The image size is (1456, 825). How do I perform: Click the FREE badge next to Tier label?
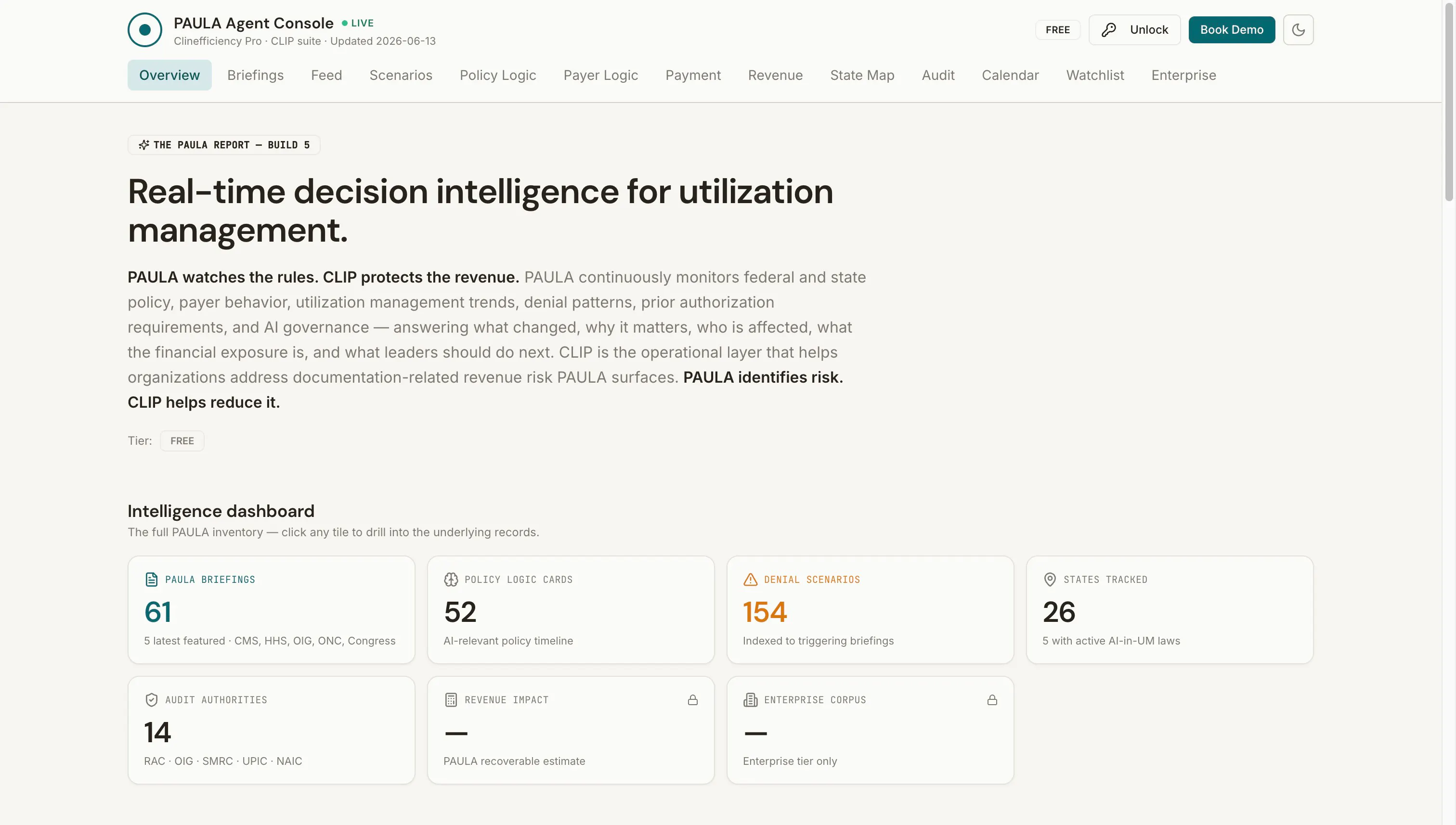click(182, 441)
